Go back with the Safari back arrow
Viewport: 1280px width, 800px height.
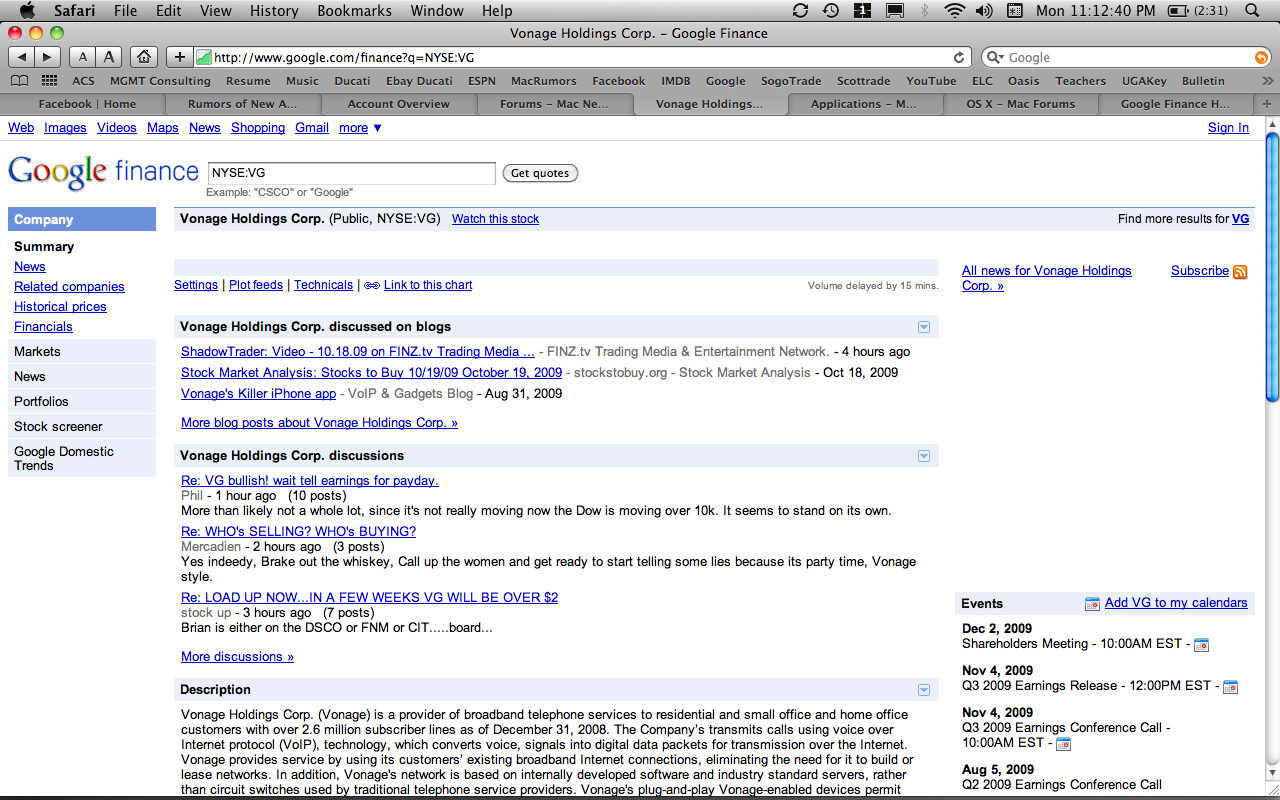[22, 57]
